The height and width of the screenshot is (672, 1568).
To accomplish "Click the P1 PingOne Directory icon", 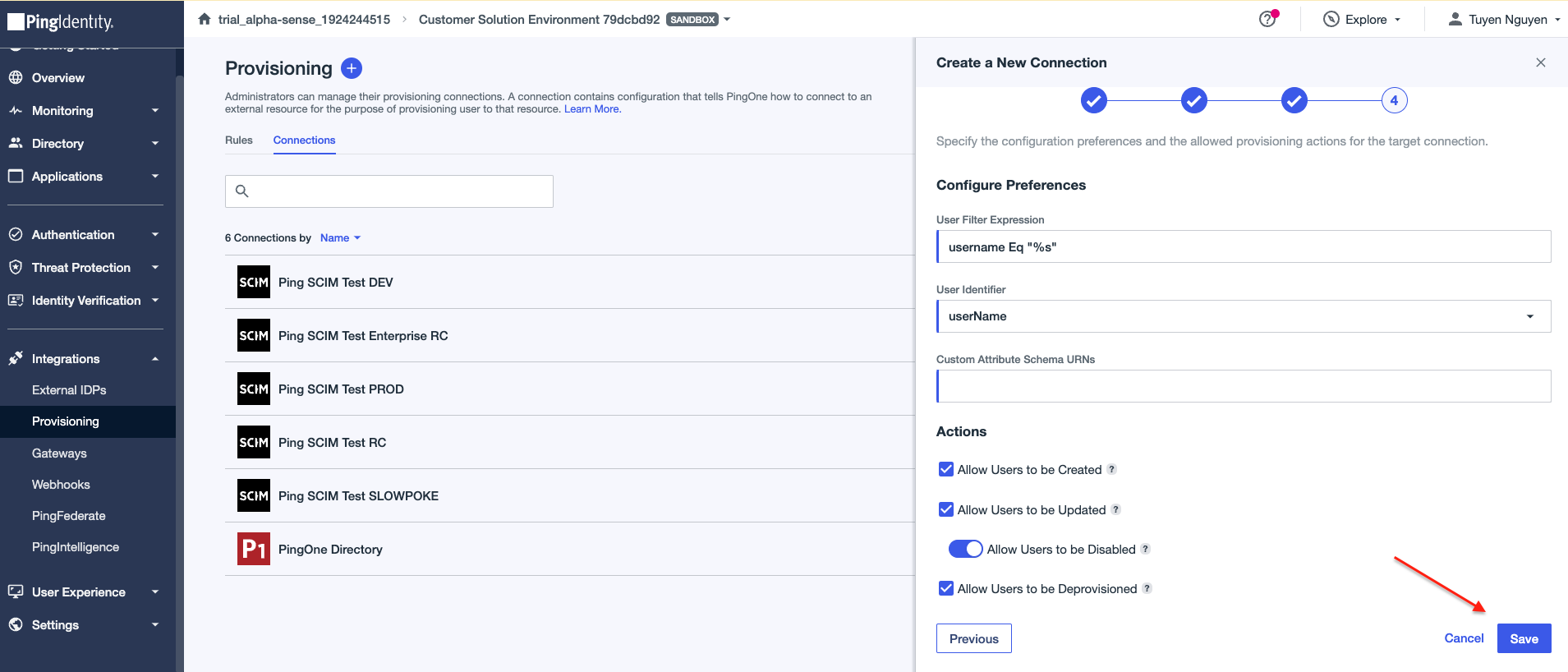I will point(254,549).
